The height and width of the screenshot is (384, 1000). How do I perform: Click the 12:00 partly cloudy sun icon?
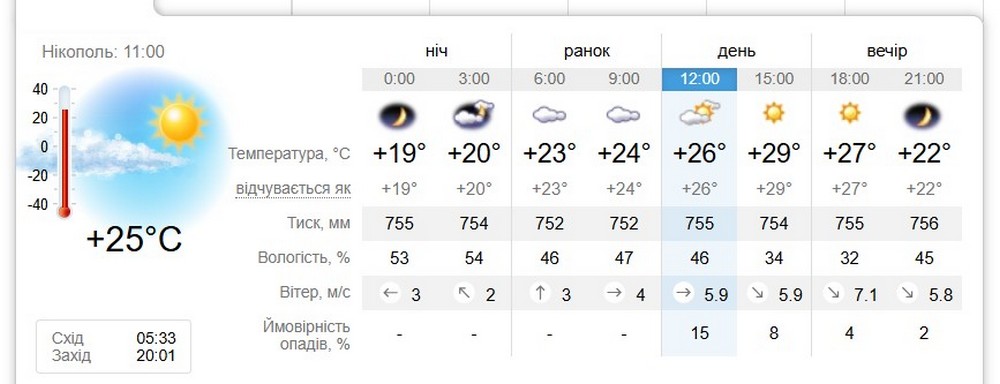point(699,113)
